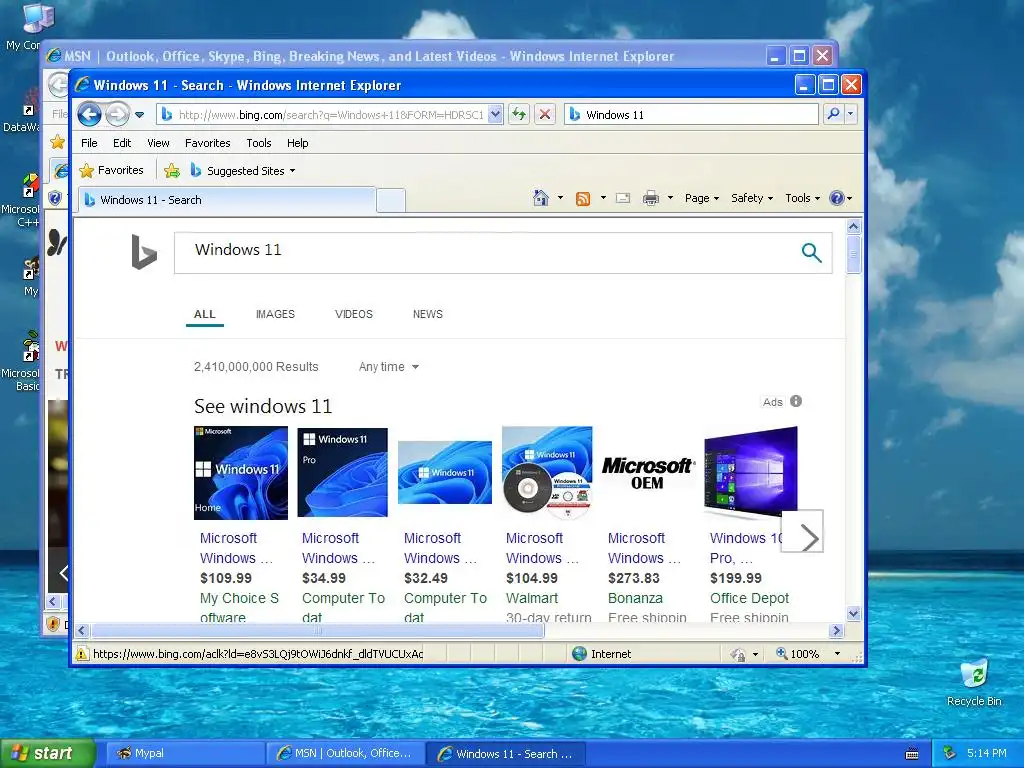This screenshot has height=768, width=1024.
Task: Select the Windows 11 - Search tab
Action: (x=227, y=200)
